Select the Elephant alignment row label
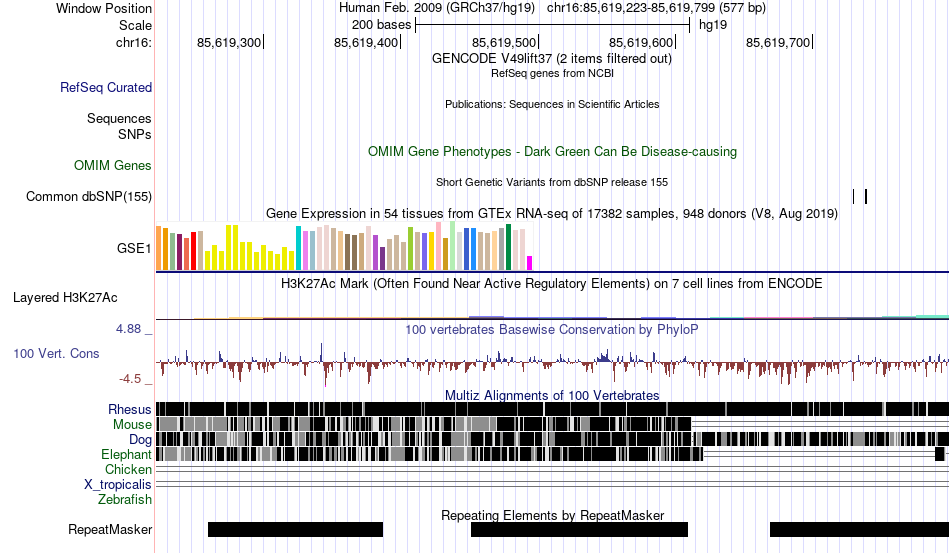The height and width of the screenshot is (553, 950). [x=126, y=454]
